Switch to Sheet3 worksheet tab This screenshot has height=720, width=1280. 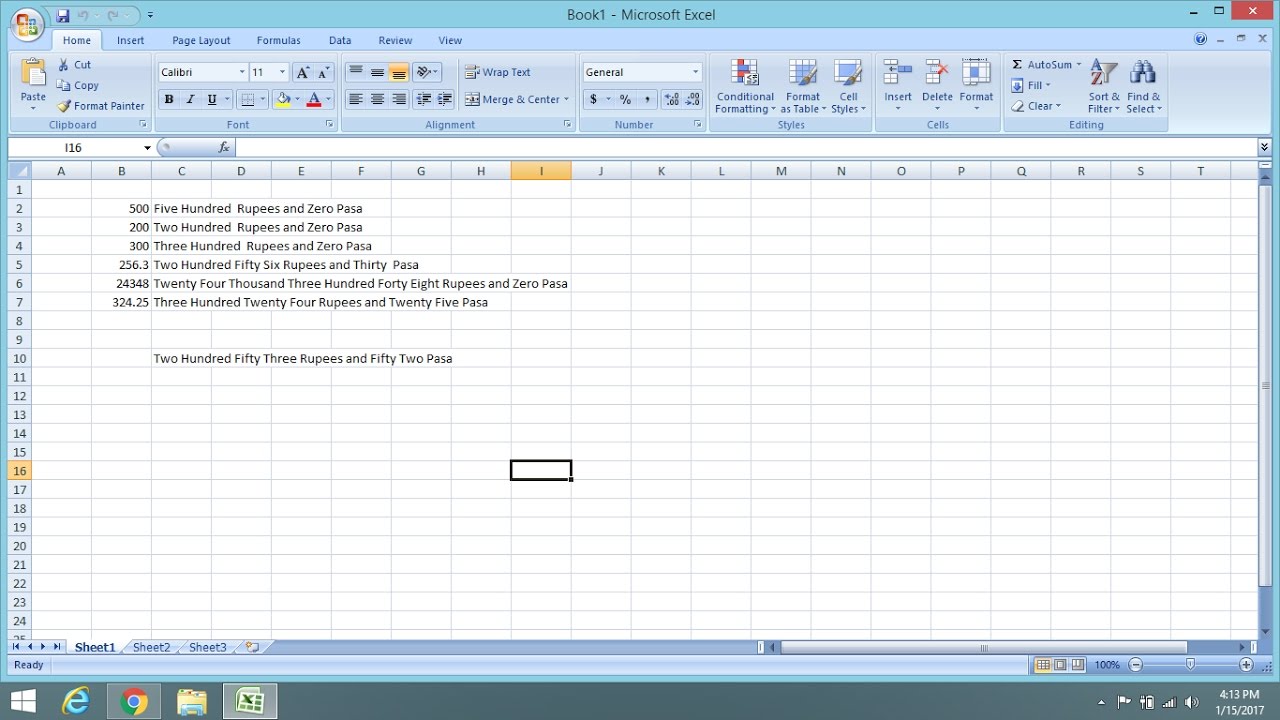click(x=208, y=648)
